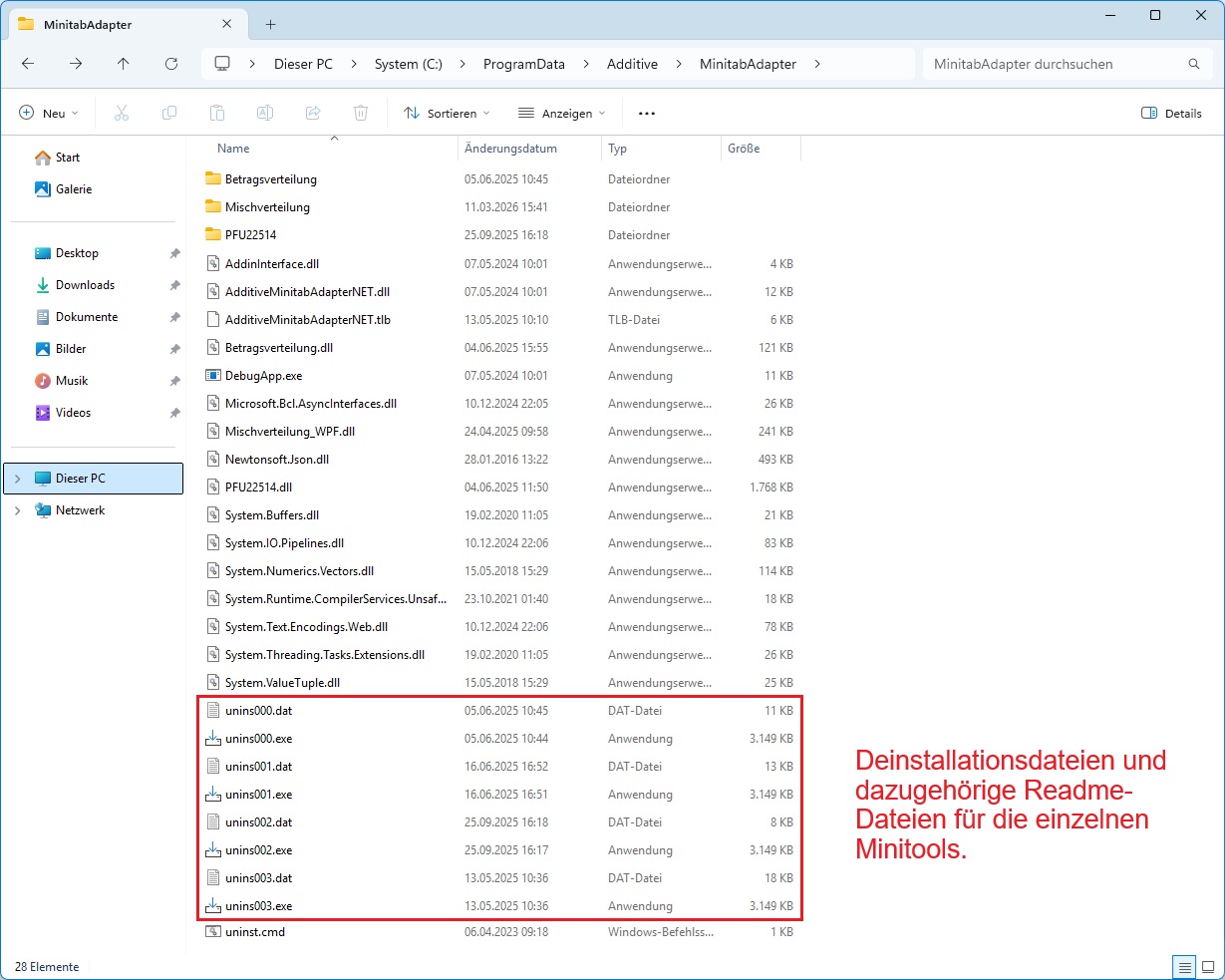
Task: Expand chevron after ProgramData breadcrumb
Action: click(x=586, y=64)
